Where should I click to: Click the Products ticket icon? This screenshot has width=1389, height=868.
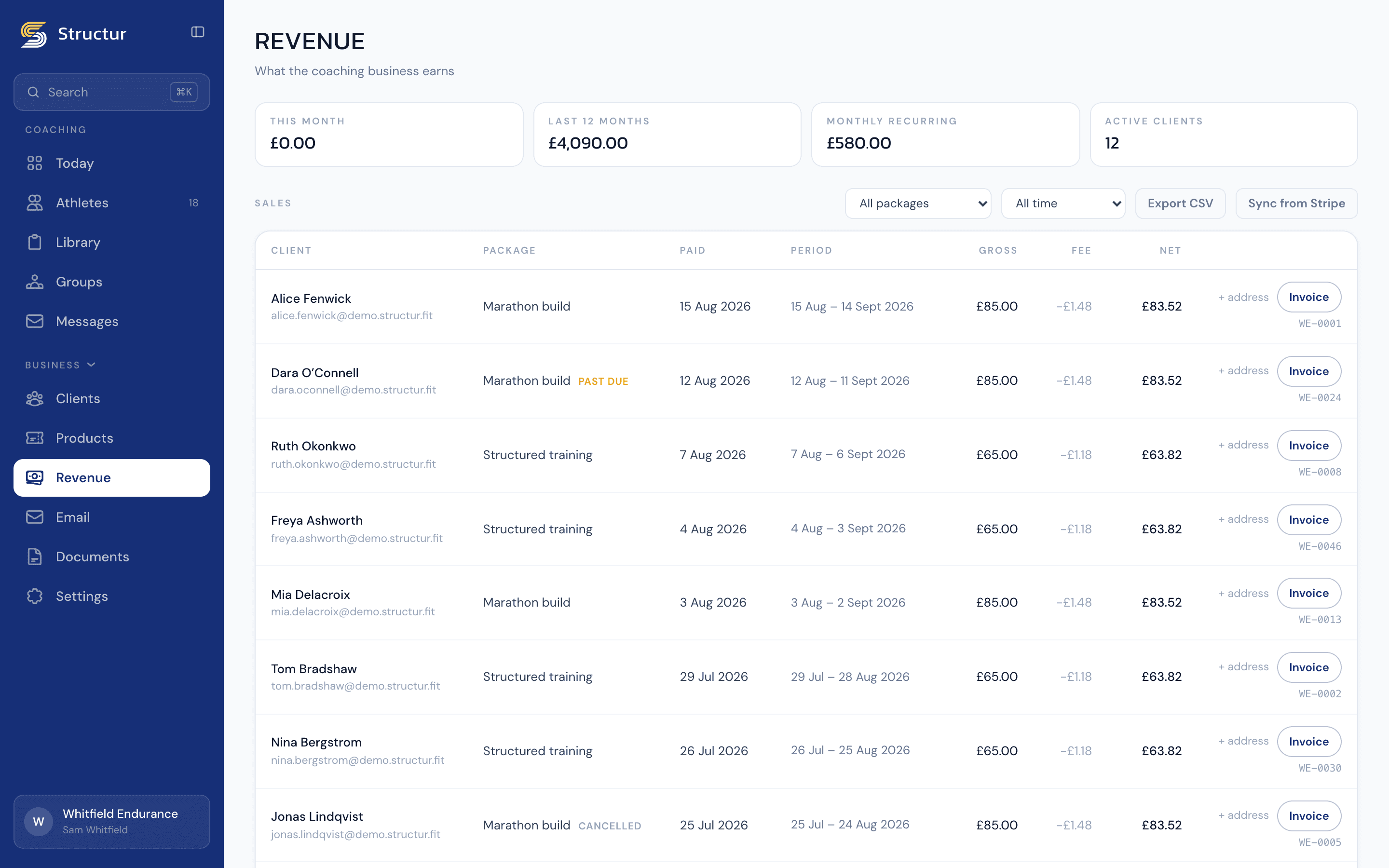point(34,438)
